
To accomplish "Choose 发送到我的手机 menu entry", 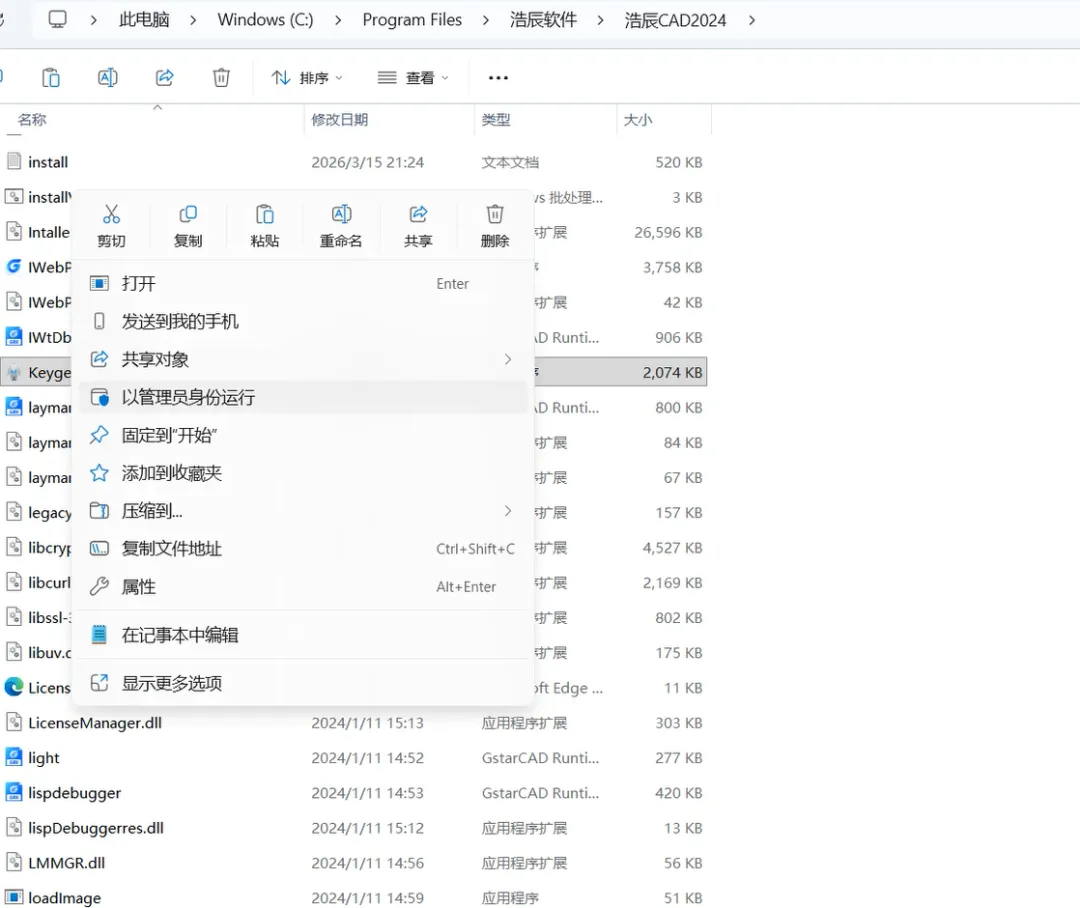I will tap(303, 322).
